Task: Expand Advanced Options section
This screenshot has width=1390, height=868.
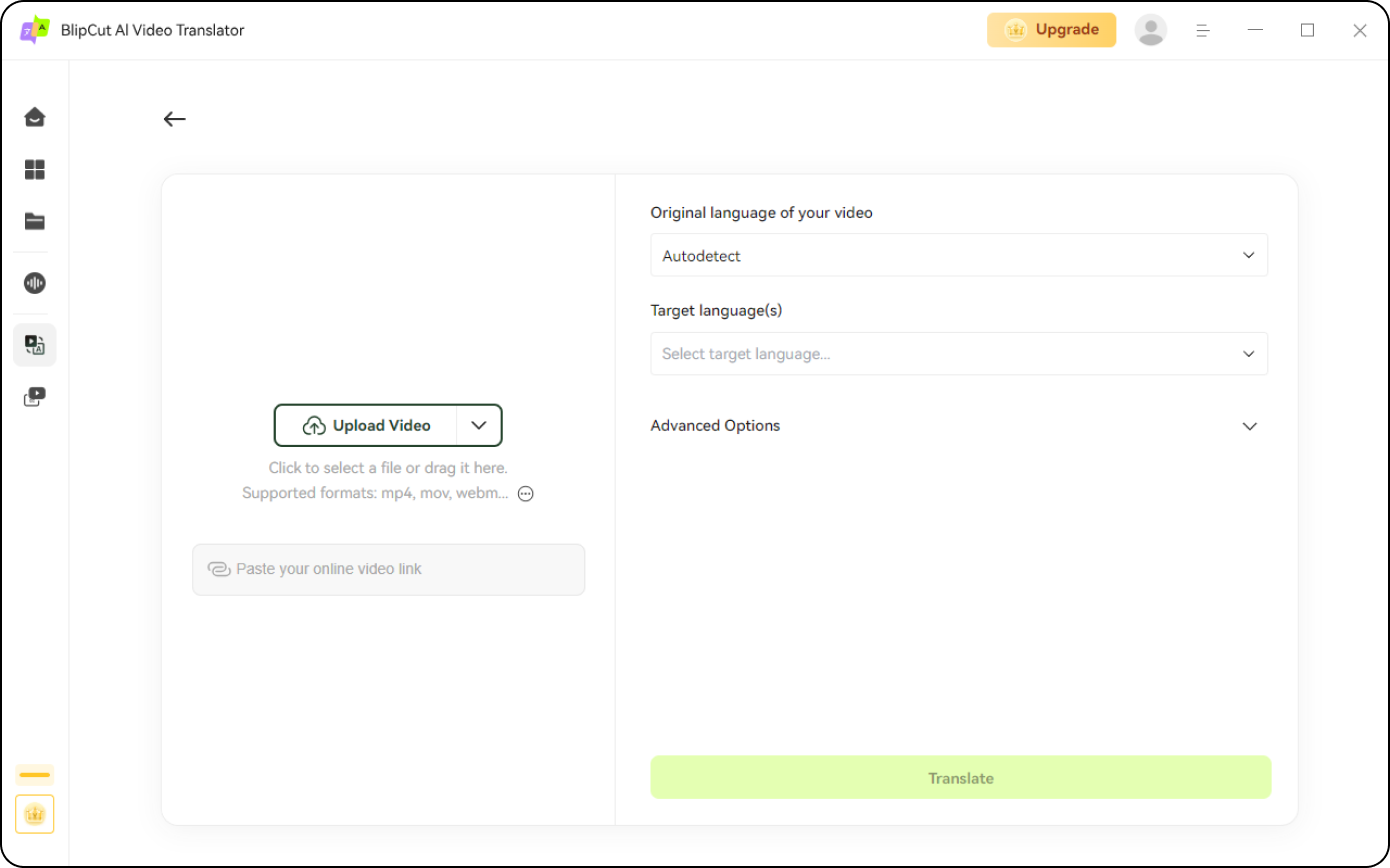Action: pyautogui.click(x=1249, y=426)
